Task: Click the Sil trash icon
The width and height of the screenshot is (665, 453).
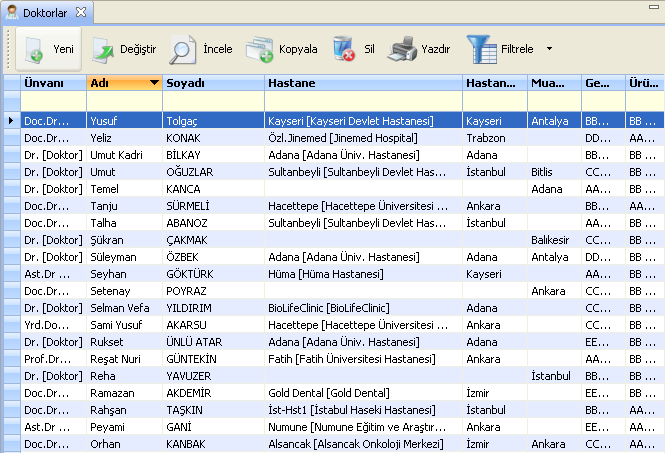Action: (x=344, y=49)
